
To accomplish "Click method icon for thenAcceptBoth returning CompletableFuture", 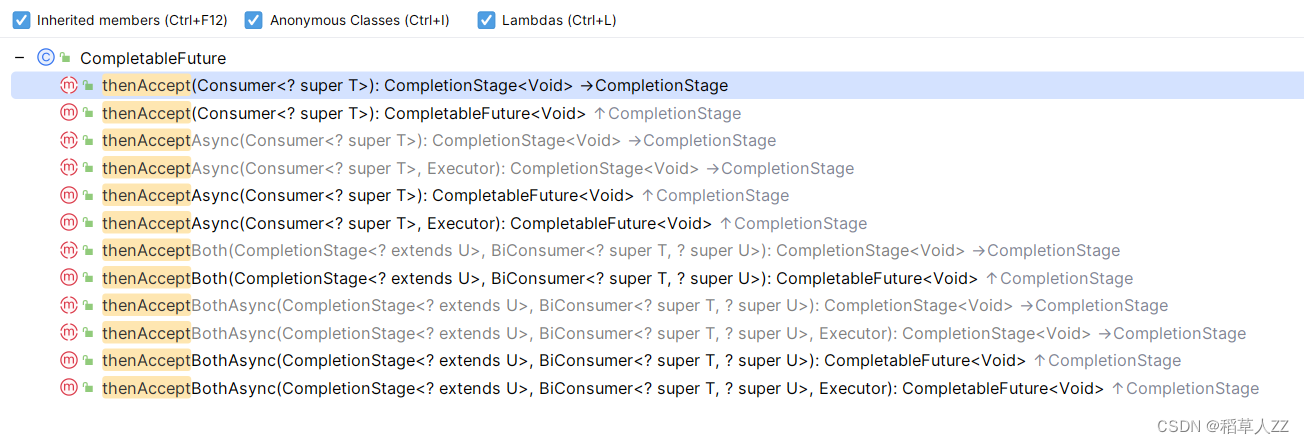I will (x=69, y=278).
